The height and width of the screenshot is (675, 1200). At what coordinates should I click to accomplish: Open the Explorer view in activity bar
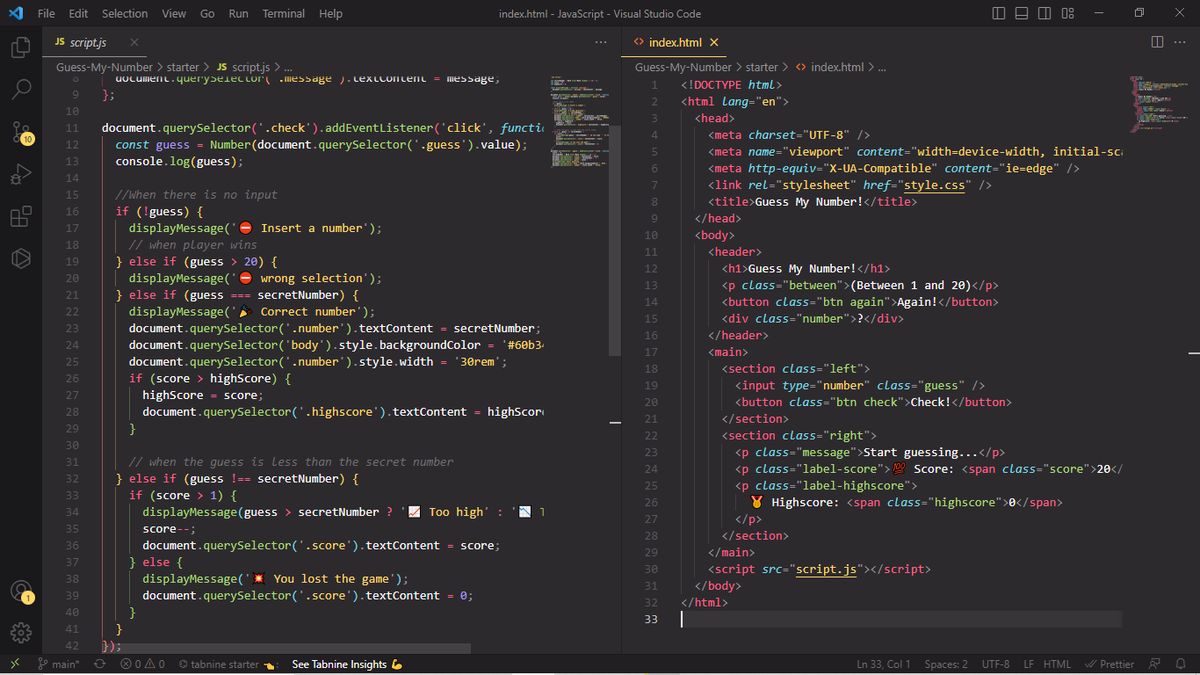tap(20, 47)
